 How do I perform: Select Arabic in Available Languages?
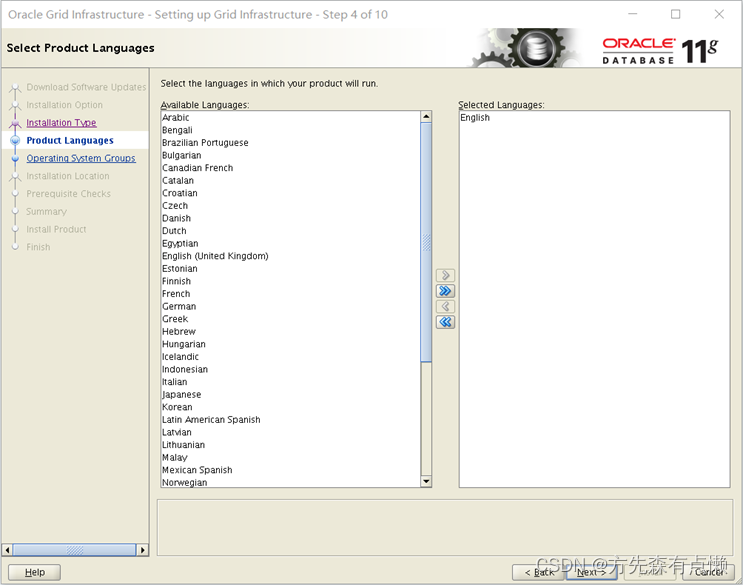[x=290, y=117]
